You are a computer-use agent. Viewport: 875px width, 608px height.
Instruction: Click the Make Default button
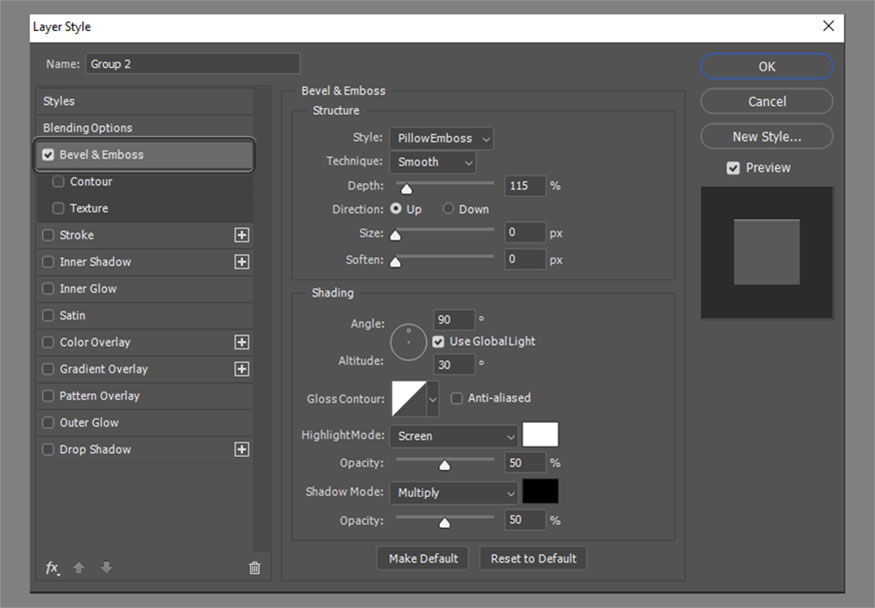click(x=423, y=558)
